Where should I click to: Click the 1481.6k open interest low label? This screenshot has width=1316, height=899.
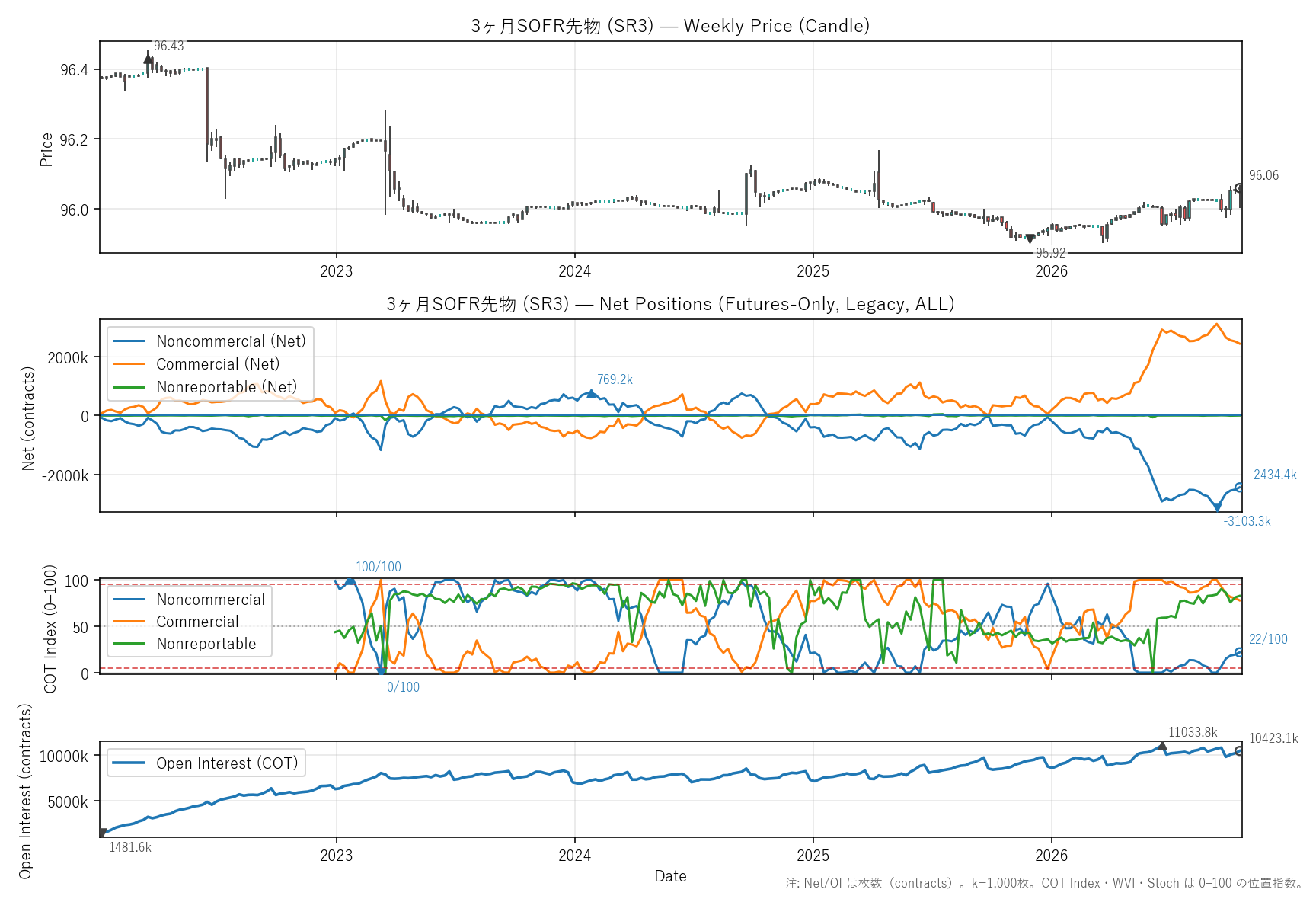click(130, 848)
